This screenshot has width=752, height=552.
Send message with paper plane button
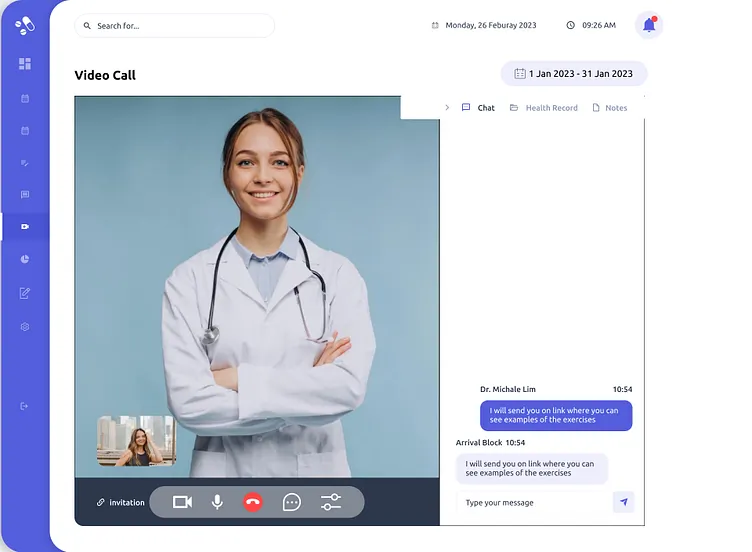point(623,502)
